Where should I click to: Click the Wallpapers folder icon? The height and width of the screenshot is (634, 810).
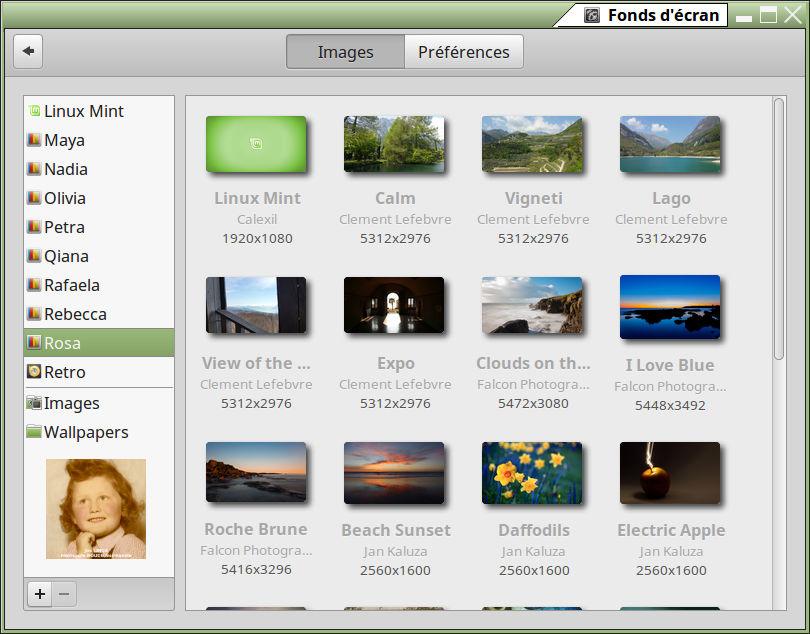(34, 432)
